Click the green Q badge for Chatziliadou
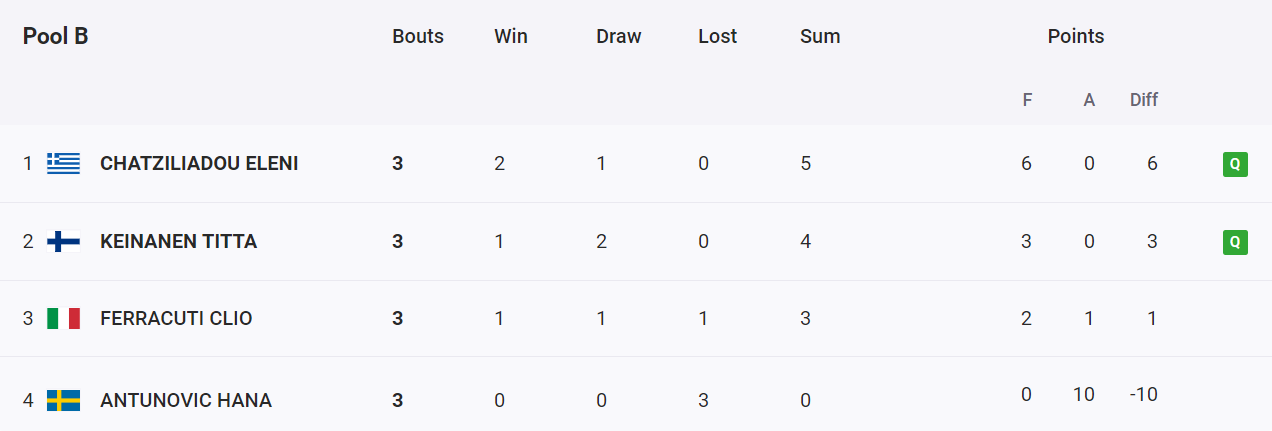 coord(1235,164)
